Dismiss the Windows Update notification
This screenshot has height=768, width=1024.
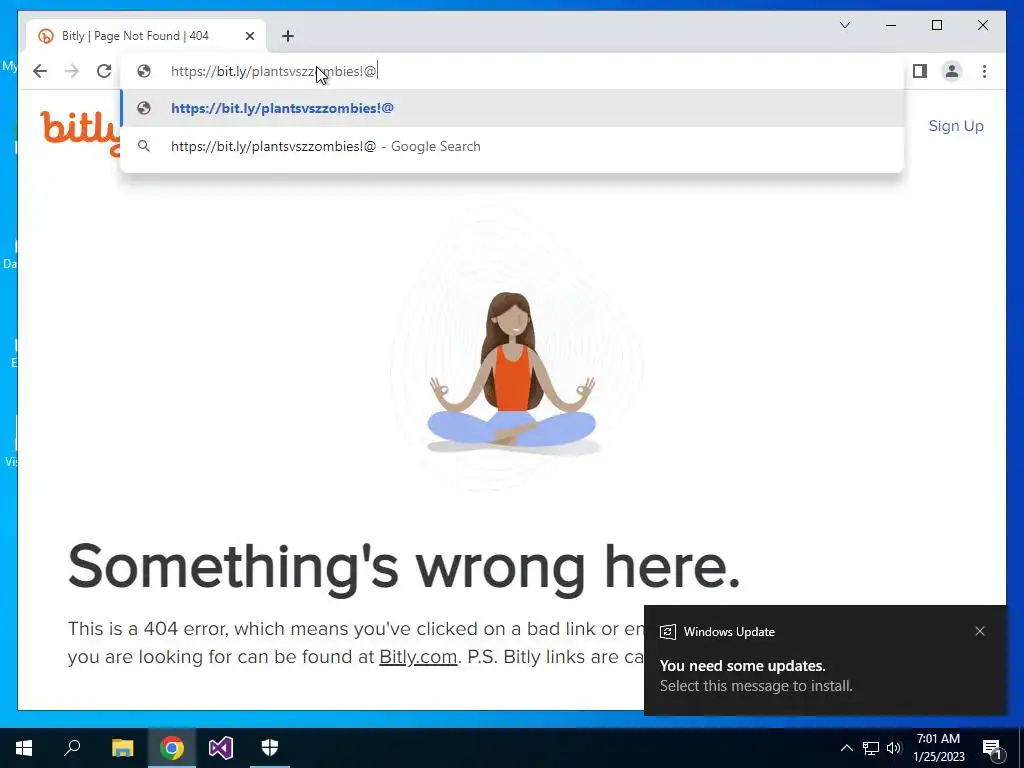(980, 631)
